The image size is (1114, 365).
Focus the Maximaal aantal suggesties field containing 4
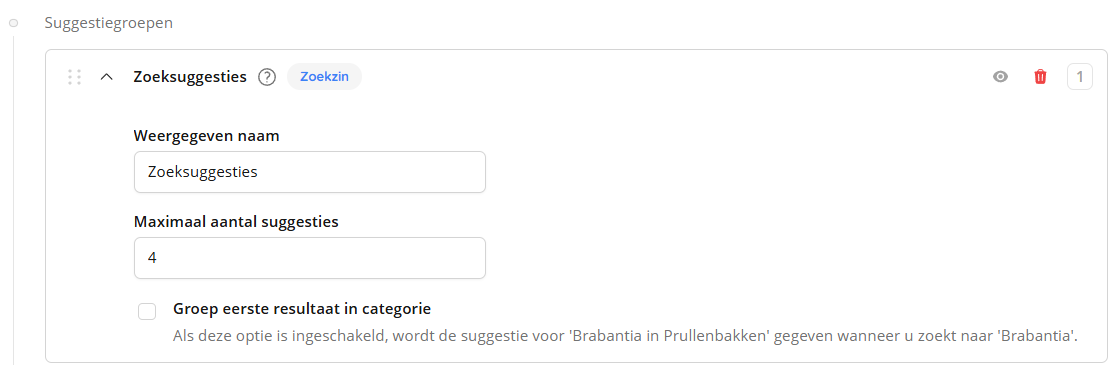tap(310, 258)
